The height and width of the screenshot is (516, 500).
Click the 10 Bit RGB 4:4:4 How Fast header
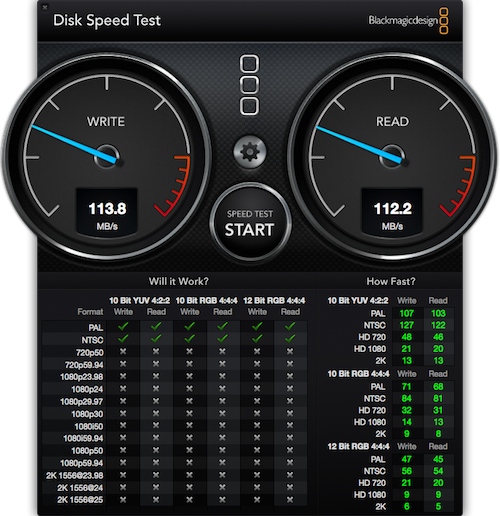tap(358, 374)
